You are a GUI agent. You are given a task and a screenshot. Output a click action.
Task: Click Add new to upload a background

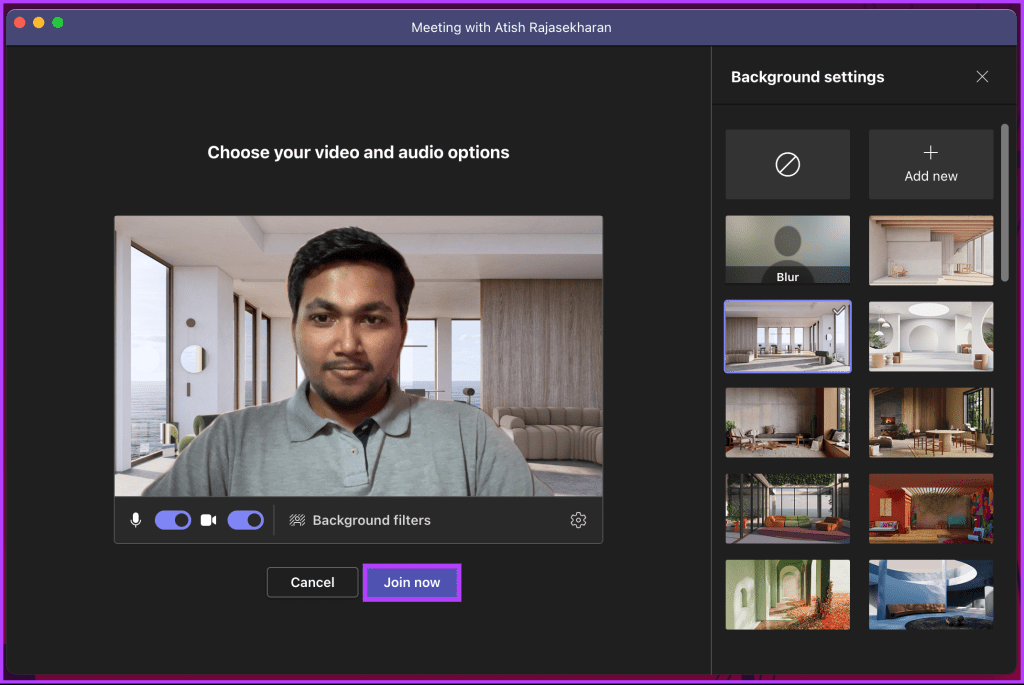pos(930,163)
